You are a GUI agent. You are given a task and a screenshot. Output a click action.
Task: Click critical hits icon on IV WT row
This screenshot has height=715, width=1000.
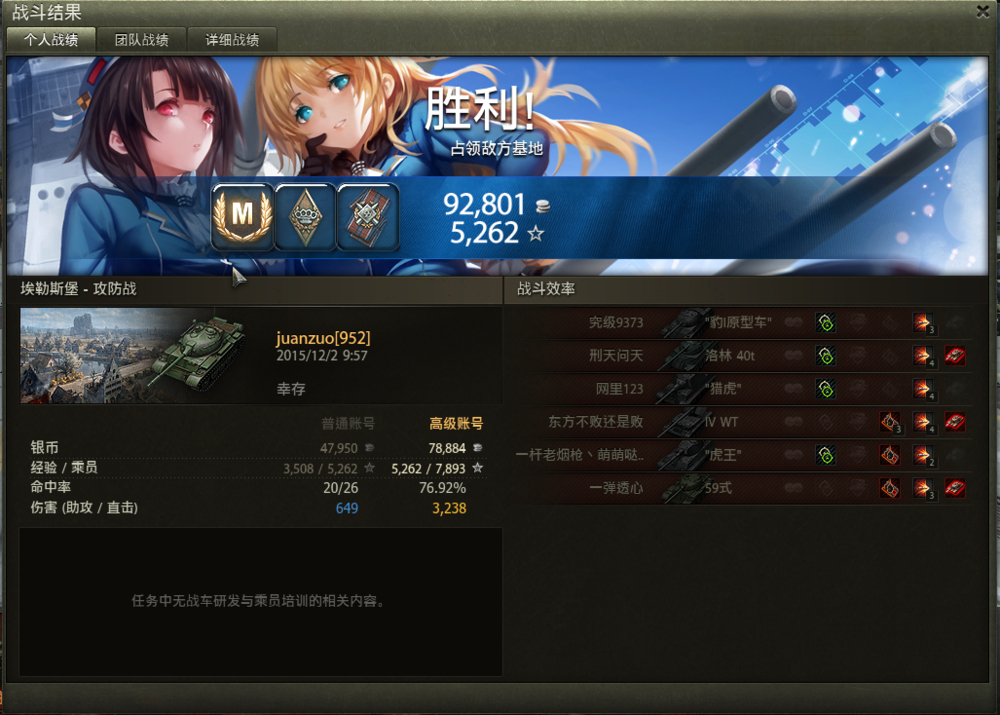tap(890, 422)
